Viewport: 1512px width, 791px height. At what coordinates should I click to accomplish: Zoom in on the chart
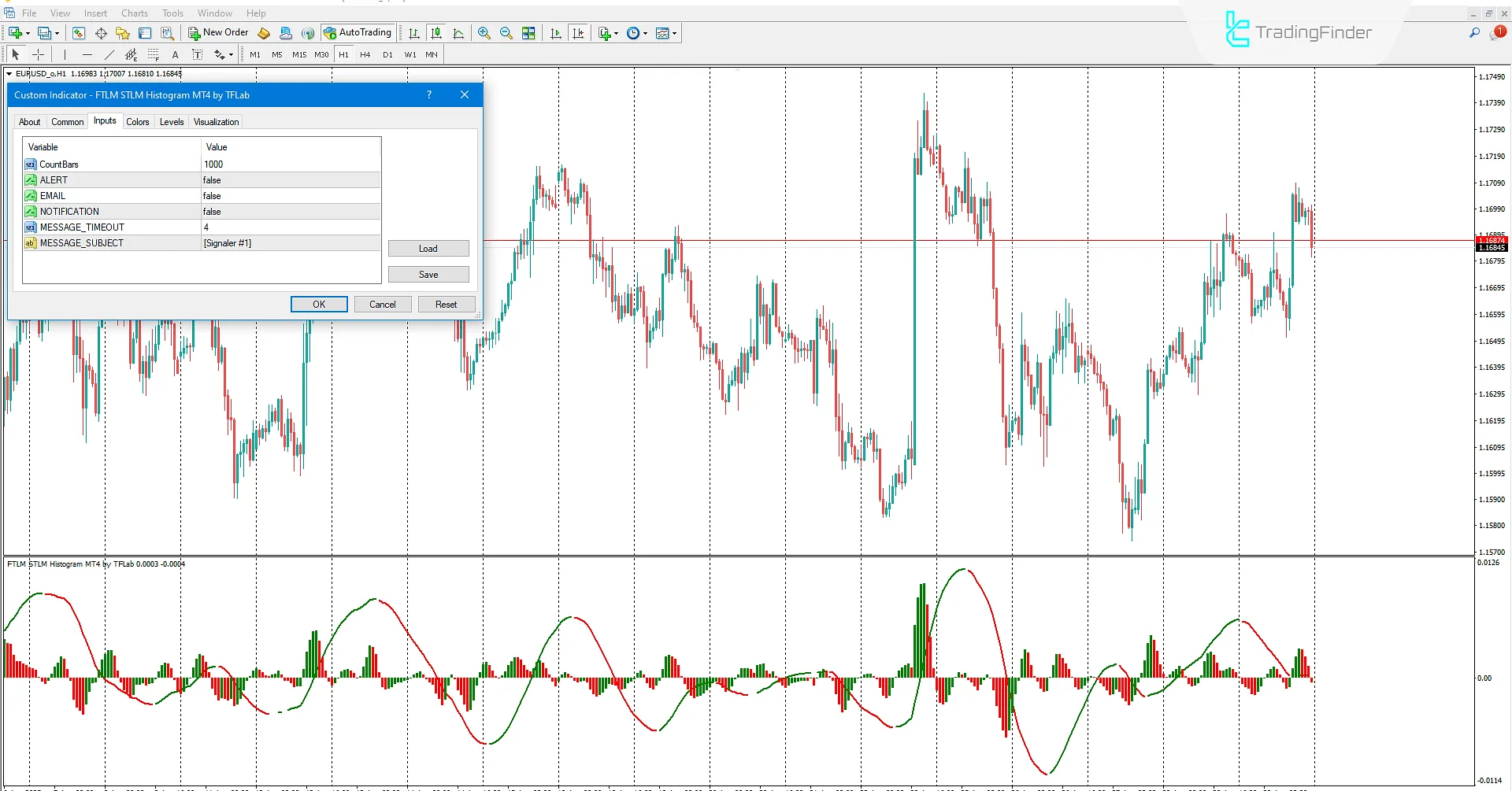484,33
